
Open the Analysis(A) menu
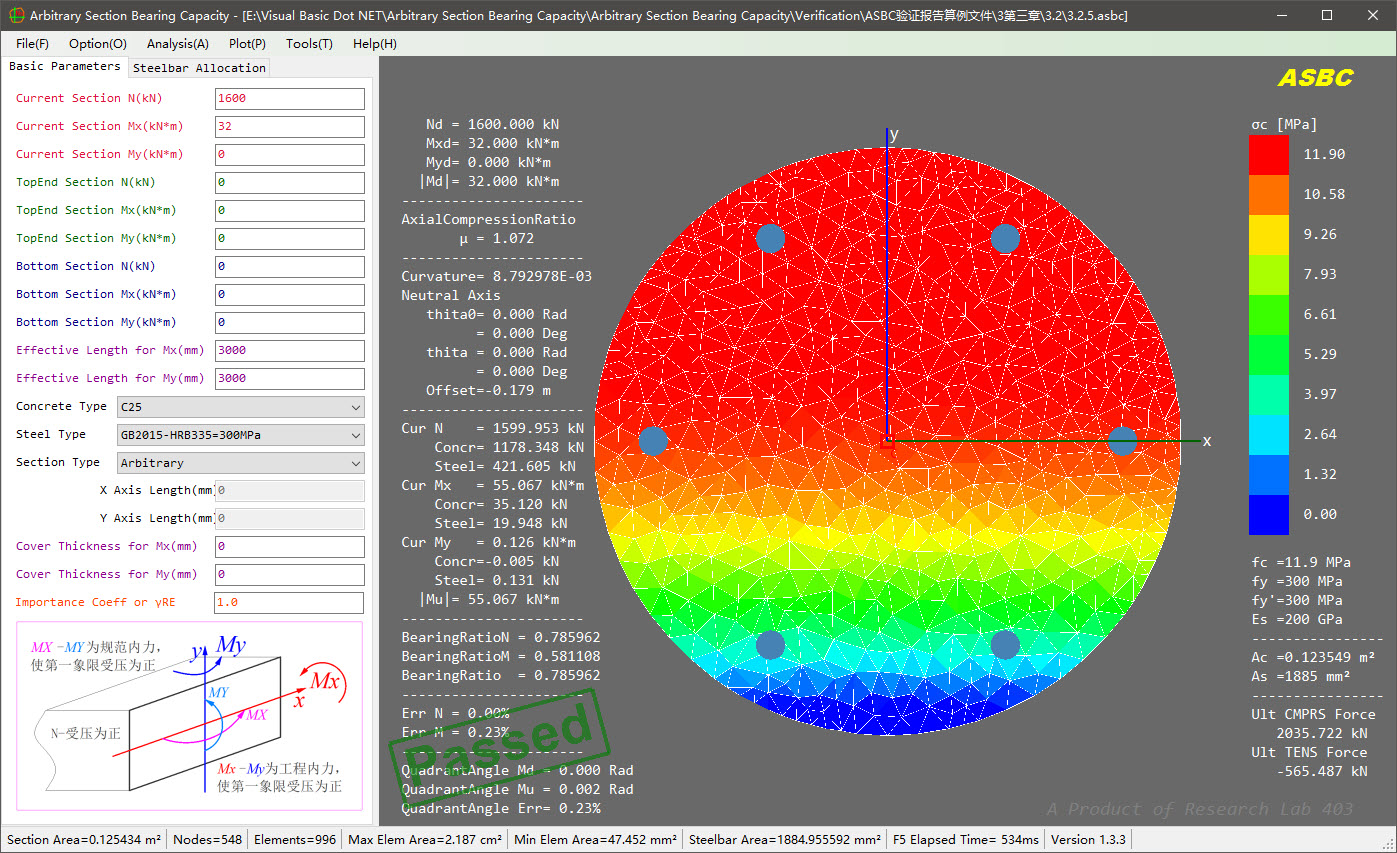coord(177,44)
